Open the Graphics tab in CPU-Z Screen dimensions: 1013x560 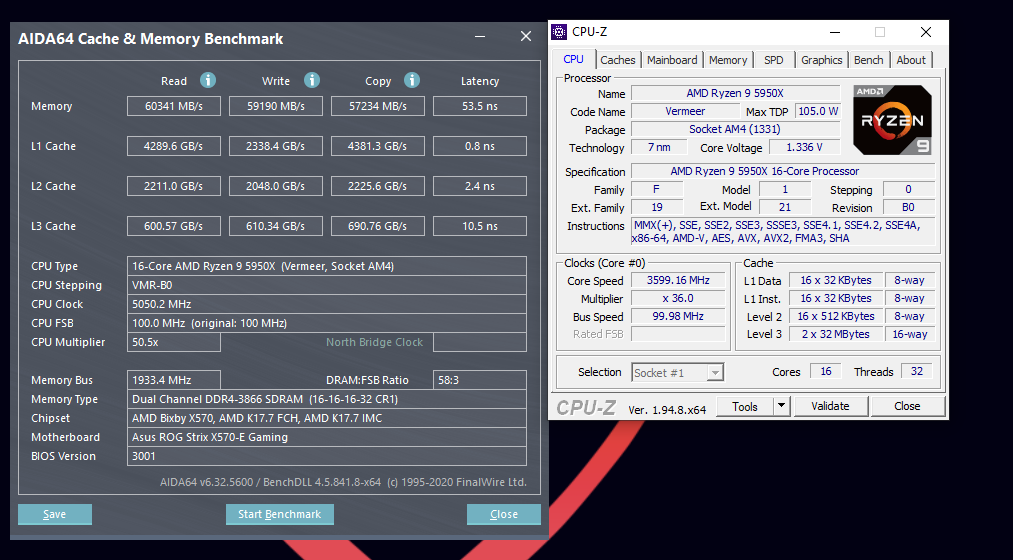click(x=822, y=60)
